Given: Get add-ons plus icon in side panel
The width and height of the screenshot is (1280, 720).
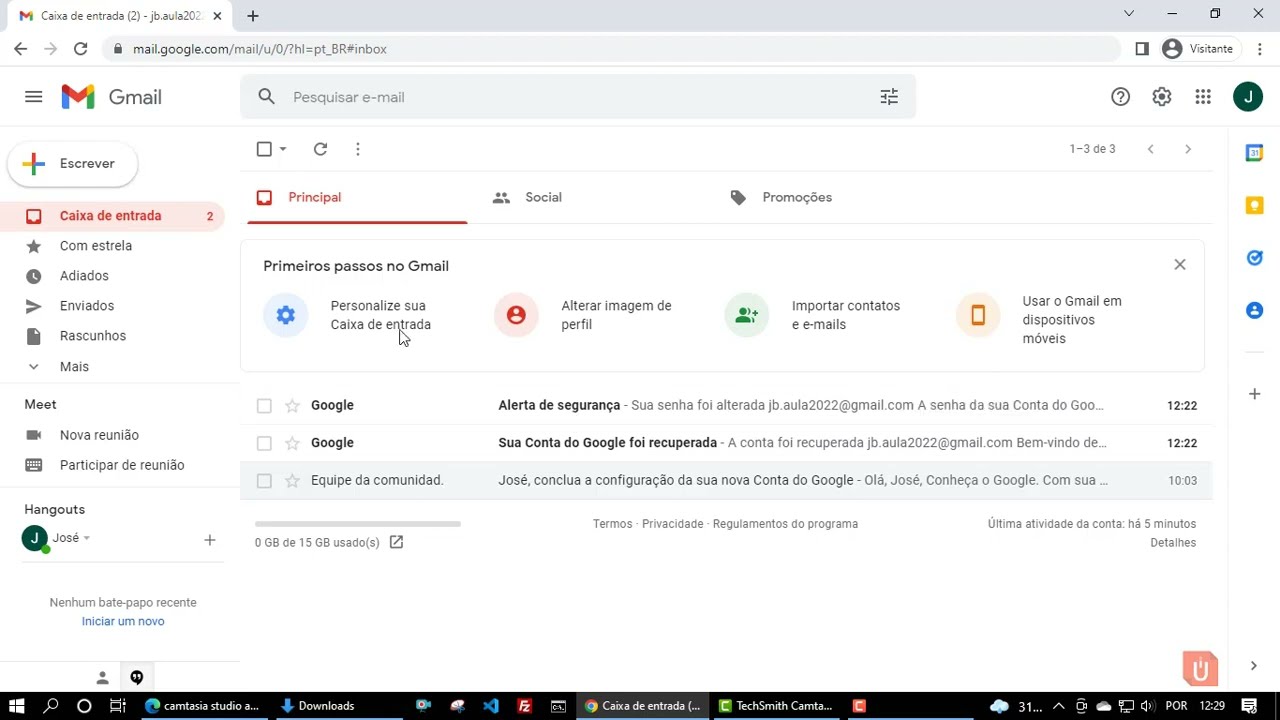Looking at the screenshot, I should coord(1254,394).
